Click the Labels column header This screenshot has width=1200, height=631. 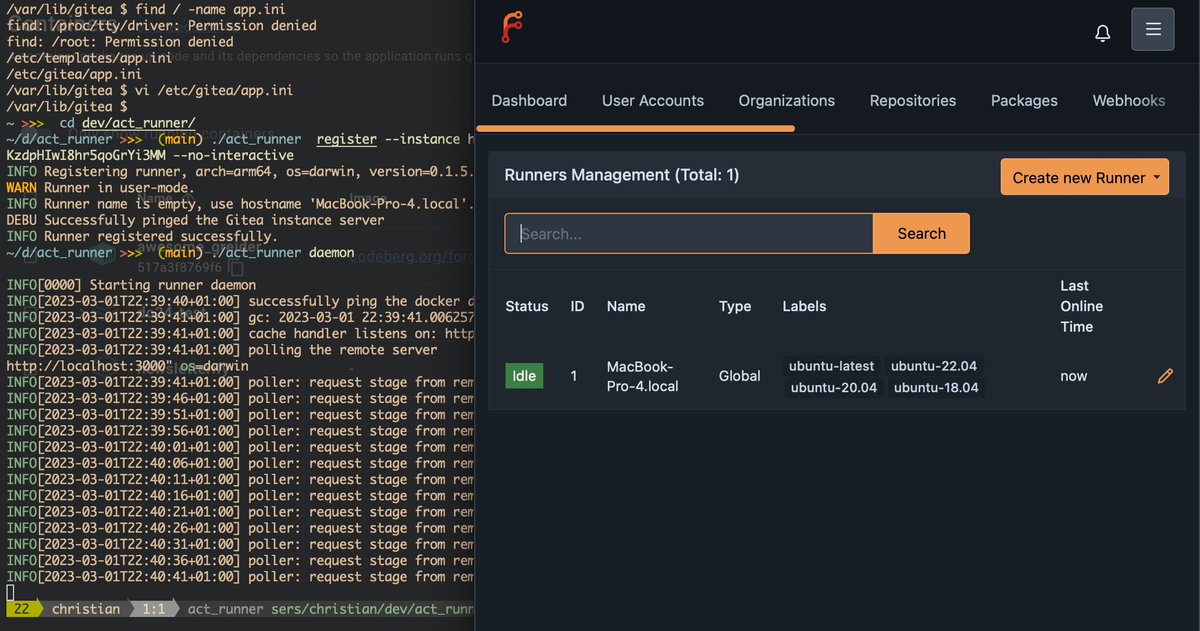coord(804,306)
